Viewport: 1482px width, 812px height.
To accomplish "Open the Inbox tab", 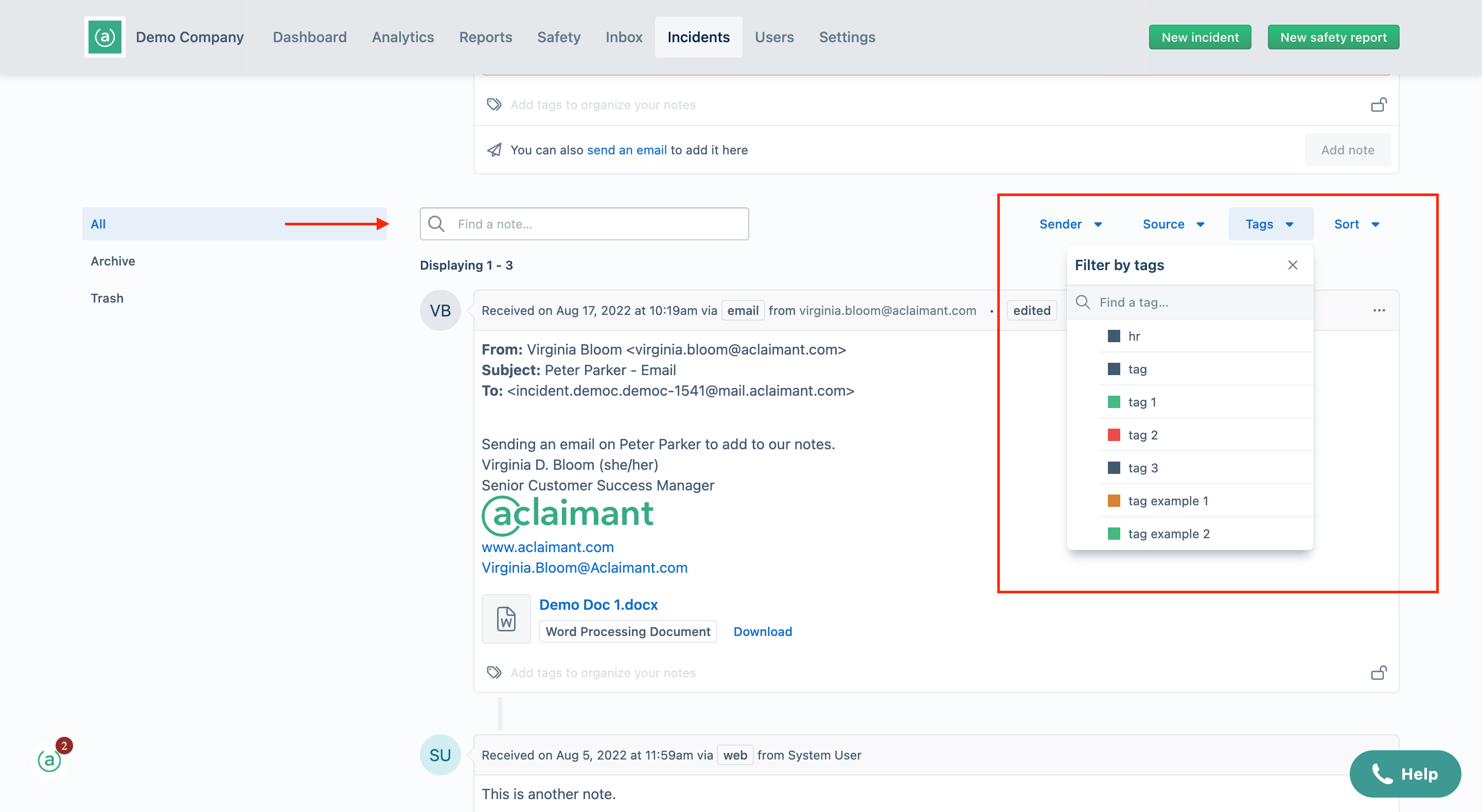I will (624, 37).
